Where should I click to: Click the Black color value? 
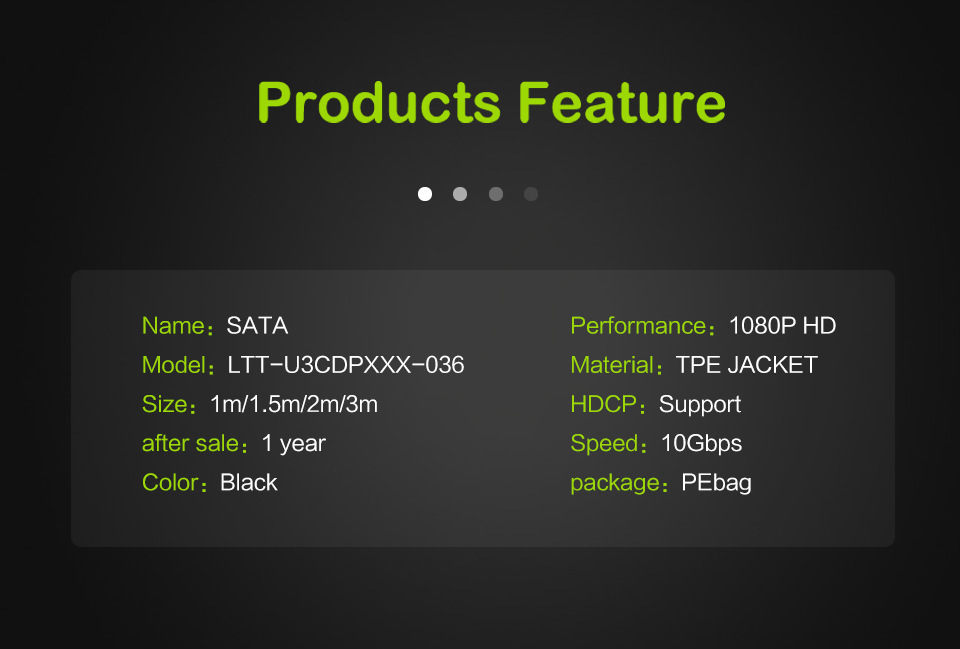249,483
